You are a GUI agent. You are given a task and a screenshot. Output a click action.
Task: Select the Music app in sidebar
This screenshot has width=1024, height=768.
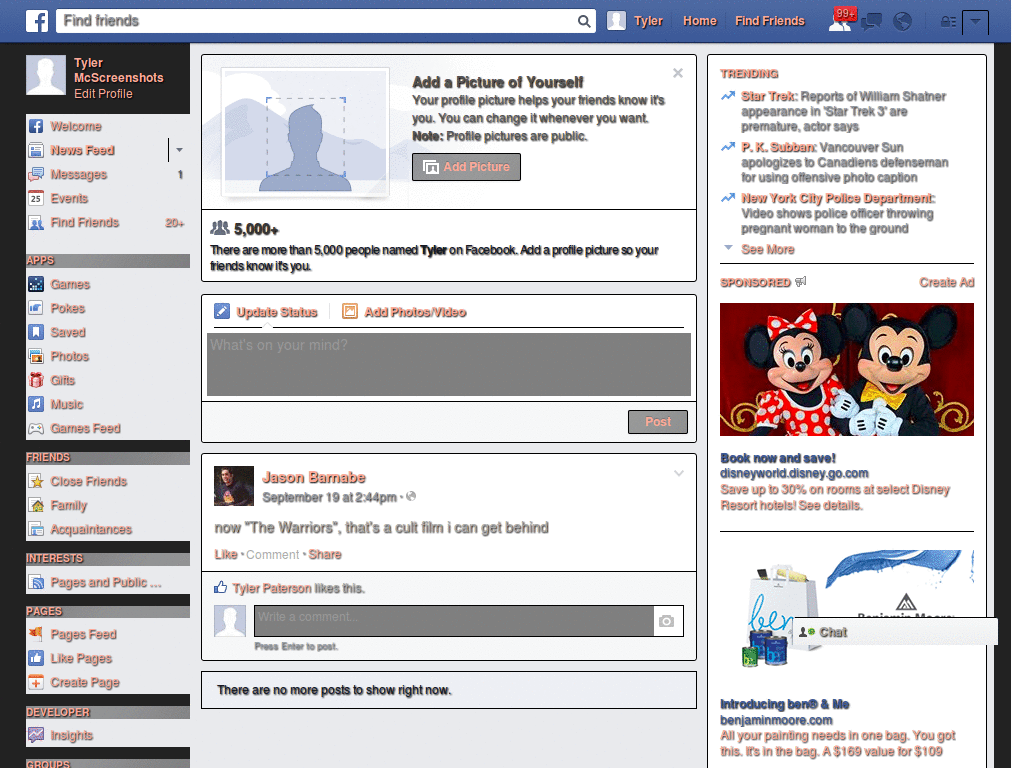point(34,404)
